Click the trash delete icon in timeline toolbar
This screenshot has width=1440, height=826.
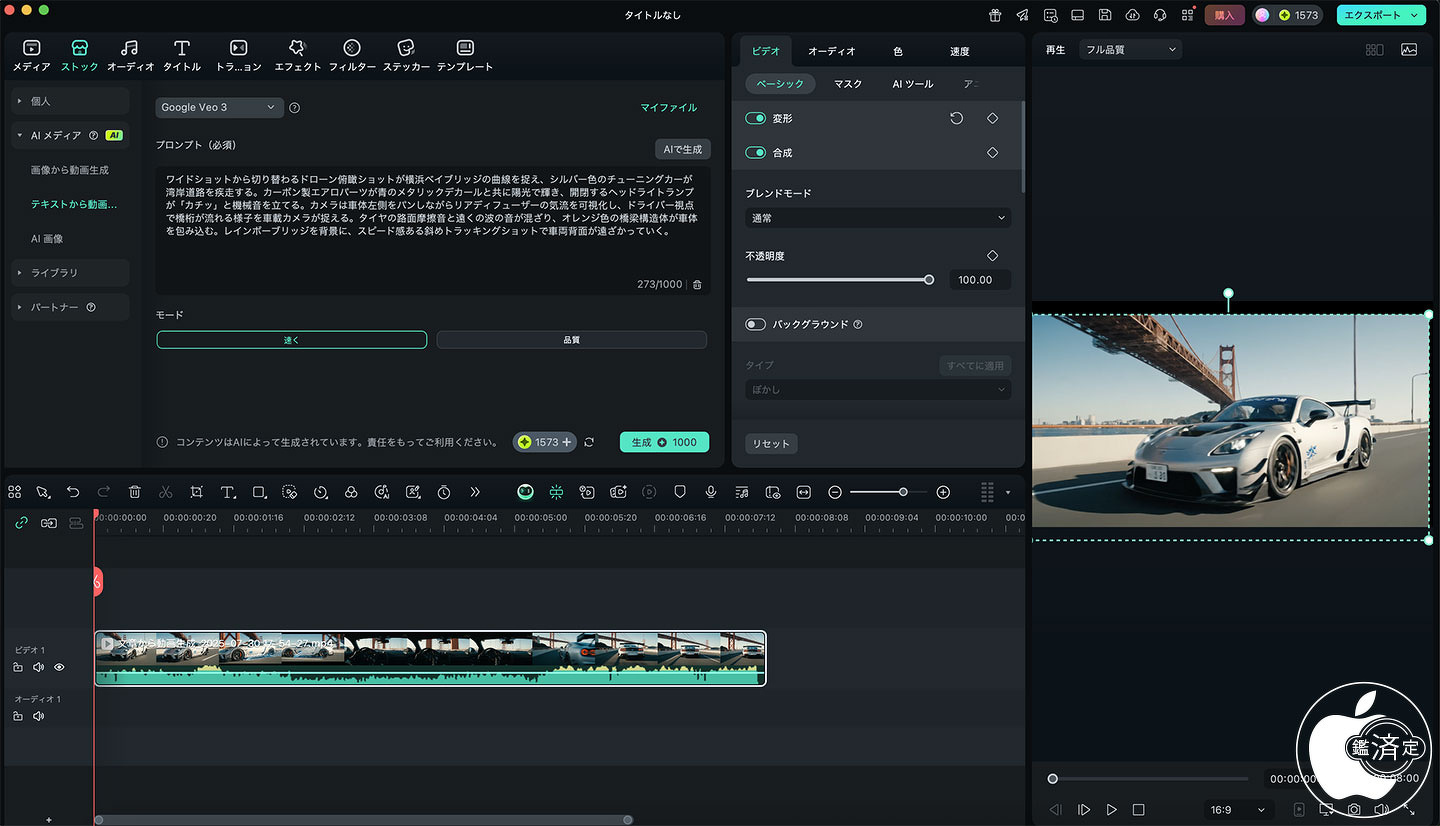click(134, 492)
